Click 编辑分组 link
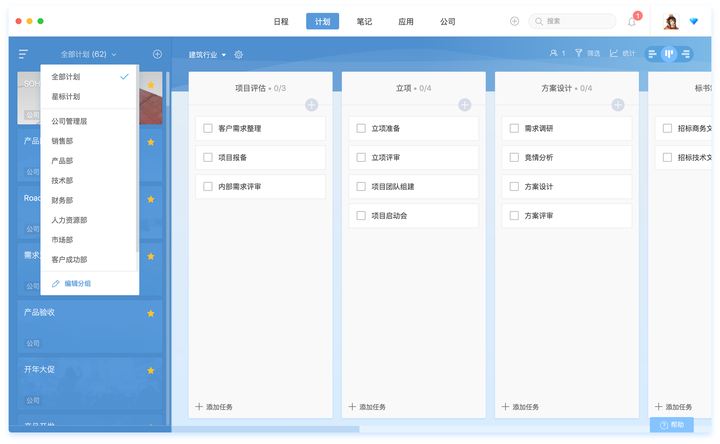Viewport: 720px width, 444px height. [78, 283]
